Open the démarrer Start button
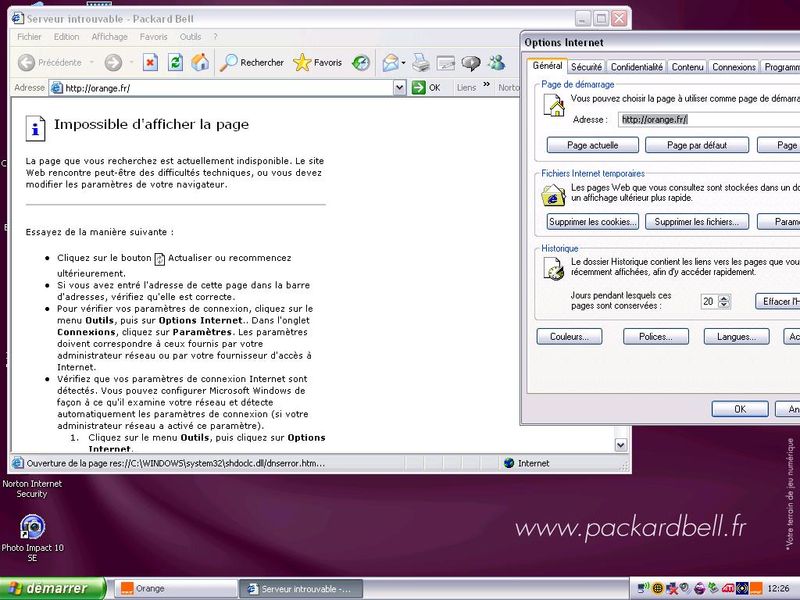The image size is (800, 600). [52, 589]
